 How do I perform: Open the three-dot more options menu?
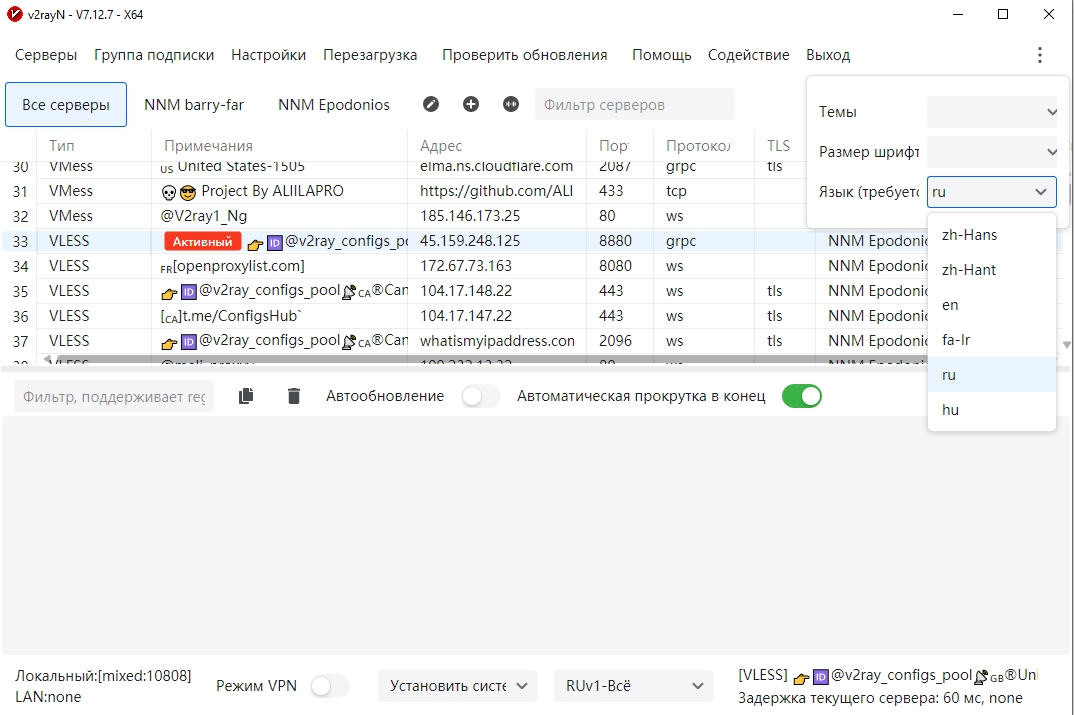(x=1040, y=55)
